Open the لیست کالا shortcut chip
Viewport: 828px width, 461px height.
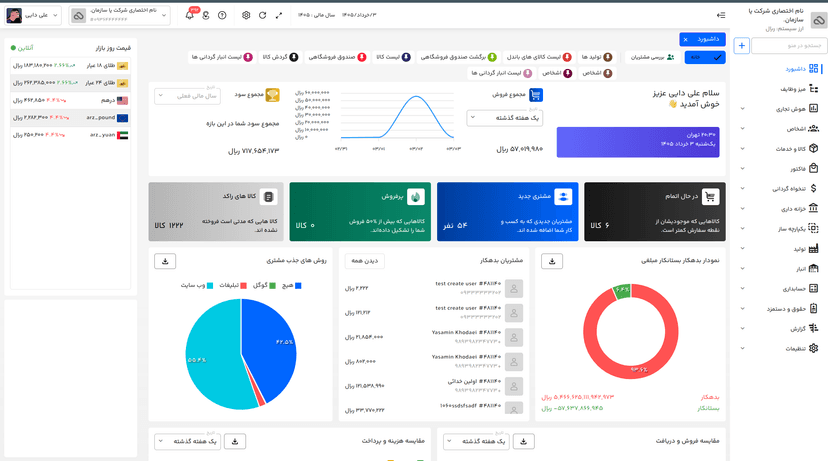point(393,57)
